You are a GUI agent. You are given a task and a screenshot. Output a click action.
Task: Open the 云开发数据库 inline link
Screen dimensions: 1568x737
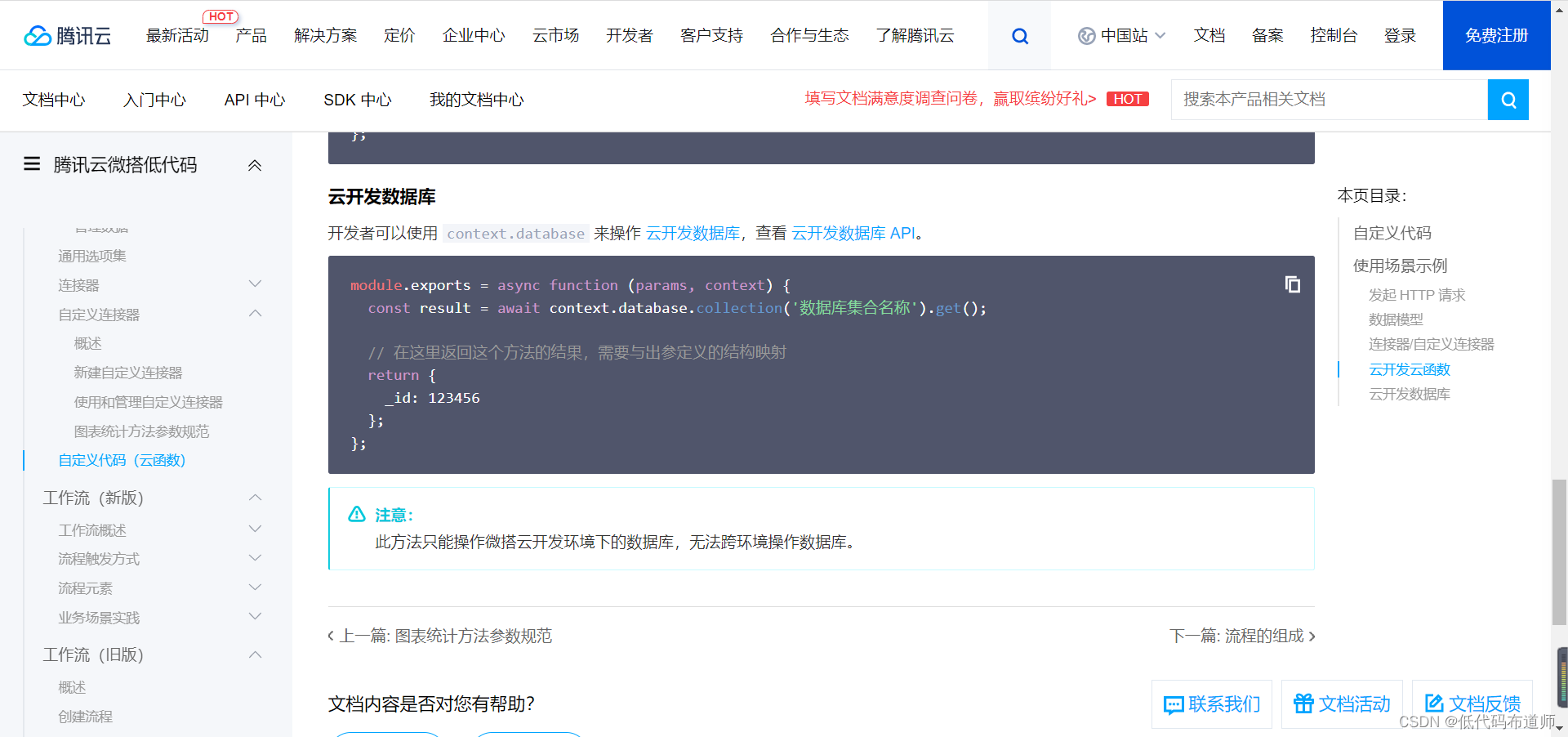point(693,234)
